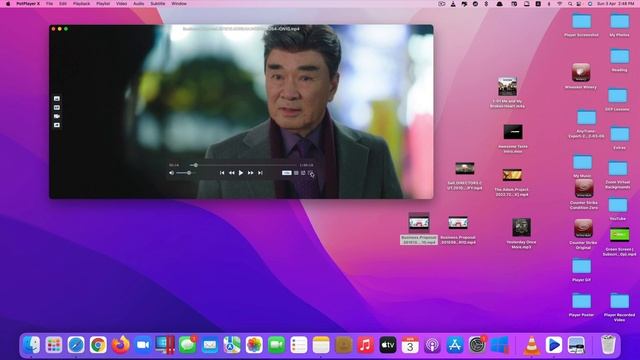Launch Firefox from the Dock

pyautogui.click(x=121, y=345)
